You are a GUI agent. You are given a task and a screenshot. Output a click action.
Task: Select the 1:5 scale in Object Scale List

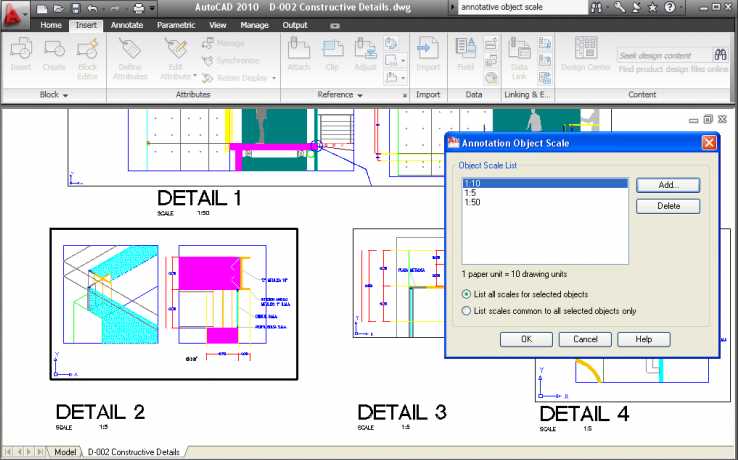545,193
